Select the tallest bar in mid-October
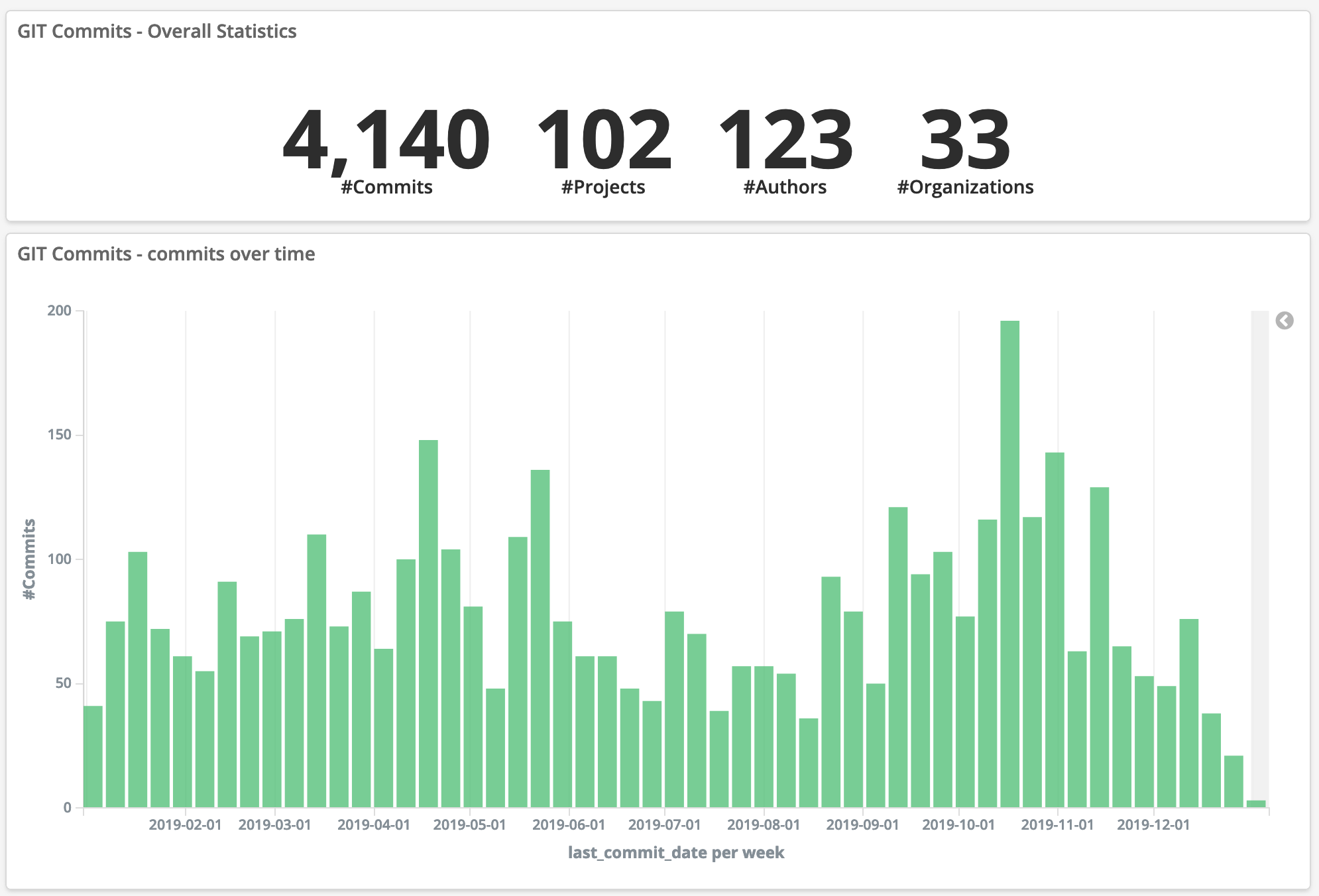 [1009, 563]
